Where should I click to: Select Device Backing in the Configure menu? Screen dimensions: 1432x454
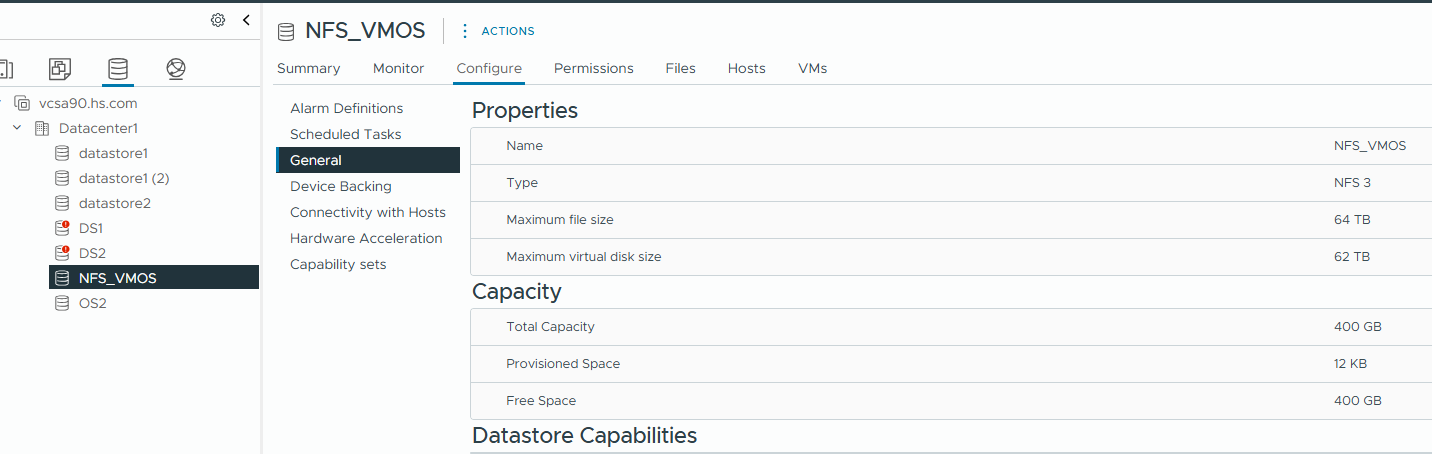(x=341, y=186)
